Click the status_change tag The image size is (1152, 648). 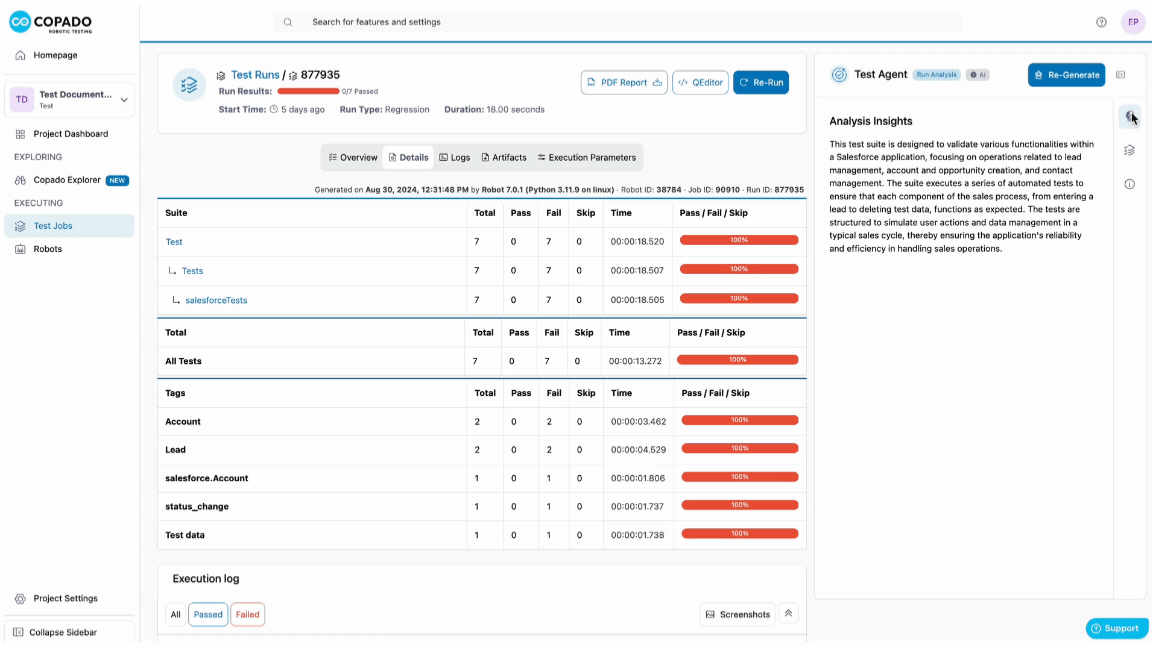coord(197,506)
